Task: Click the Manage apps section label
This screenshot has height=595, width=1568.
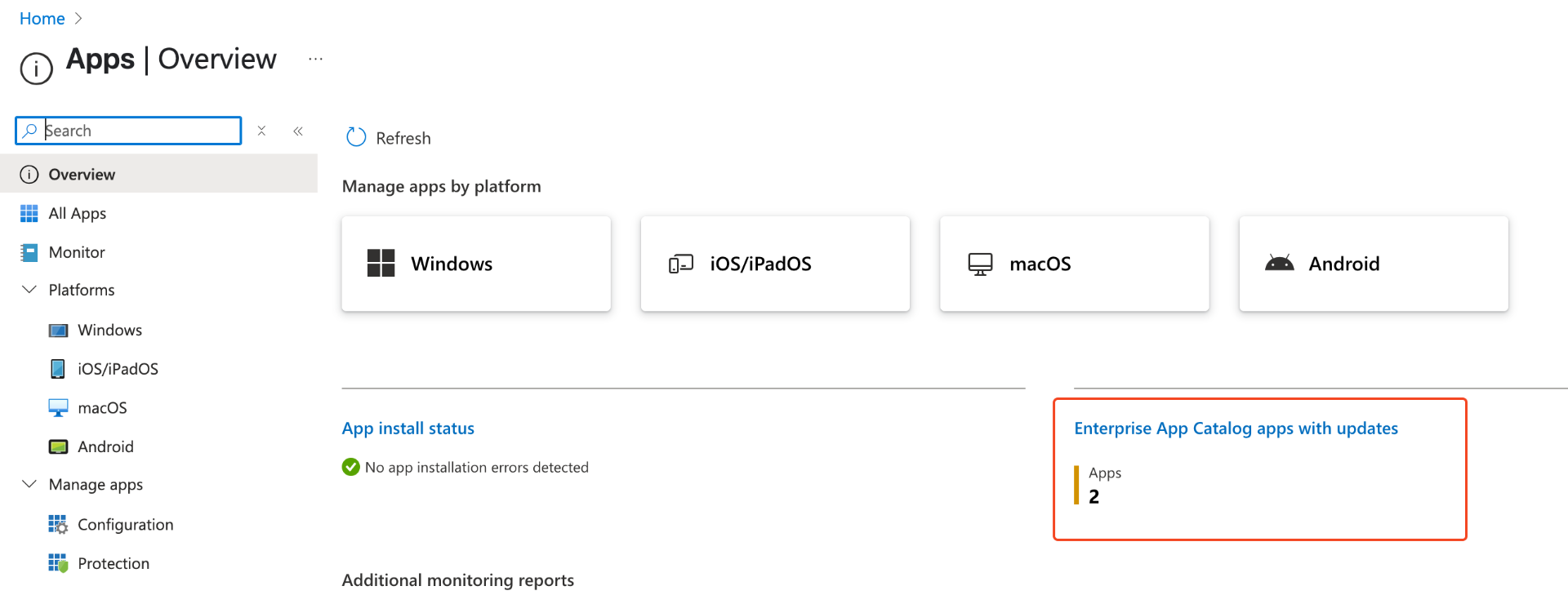Action: pos(96,485)
